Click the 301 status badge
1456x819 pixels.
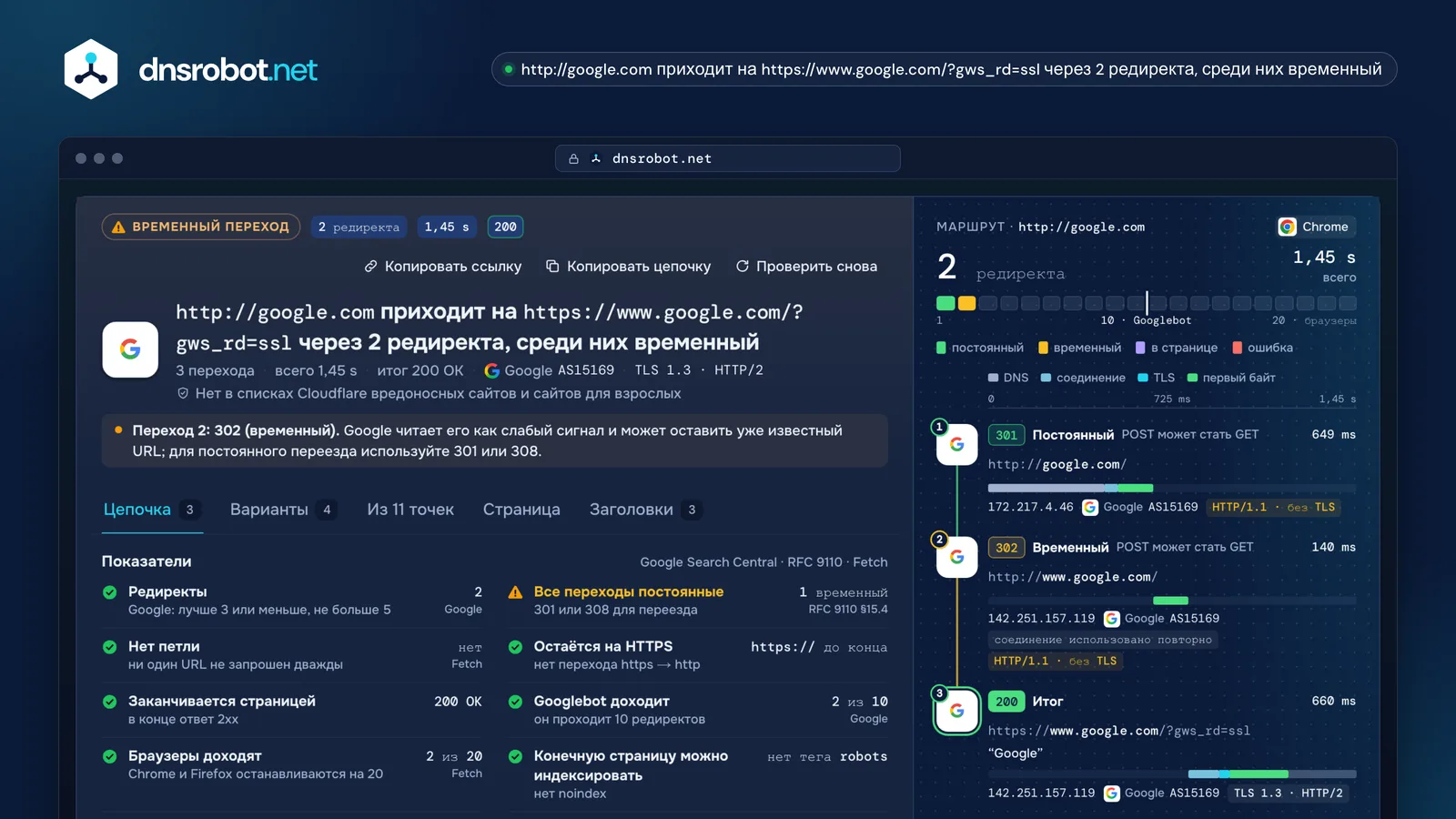pyautogui.click(x=1006, y=435)
